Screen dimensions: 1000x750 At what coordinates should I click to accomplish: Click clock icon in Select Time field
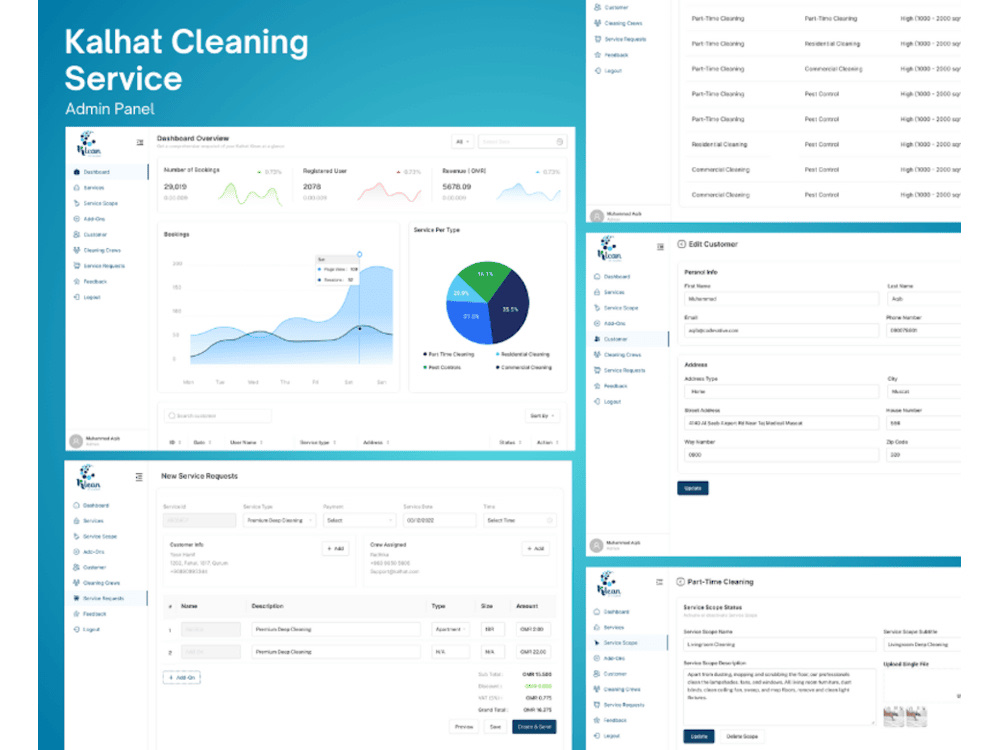549,520
